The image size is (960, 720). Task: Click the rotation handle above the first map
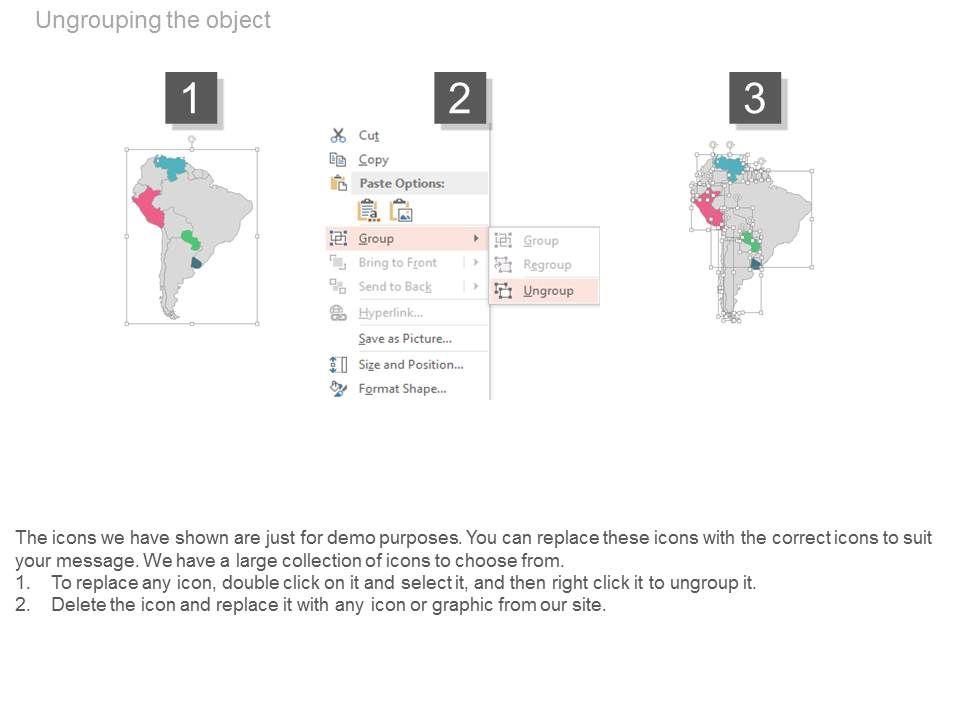pyautogui.click(x=191, y=138)
